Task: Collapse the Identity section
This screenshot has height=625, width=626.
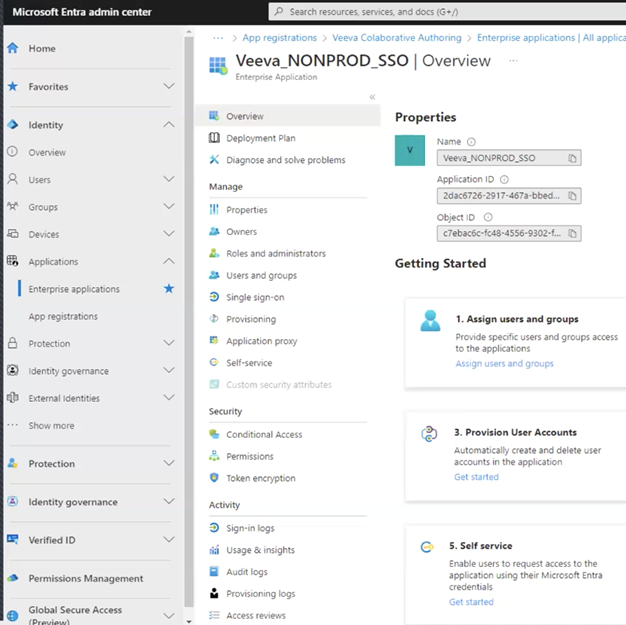Action: pos(169,125)
